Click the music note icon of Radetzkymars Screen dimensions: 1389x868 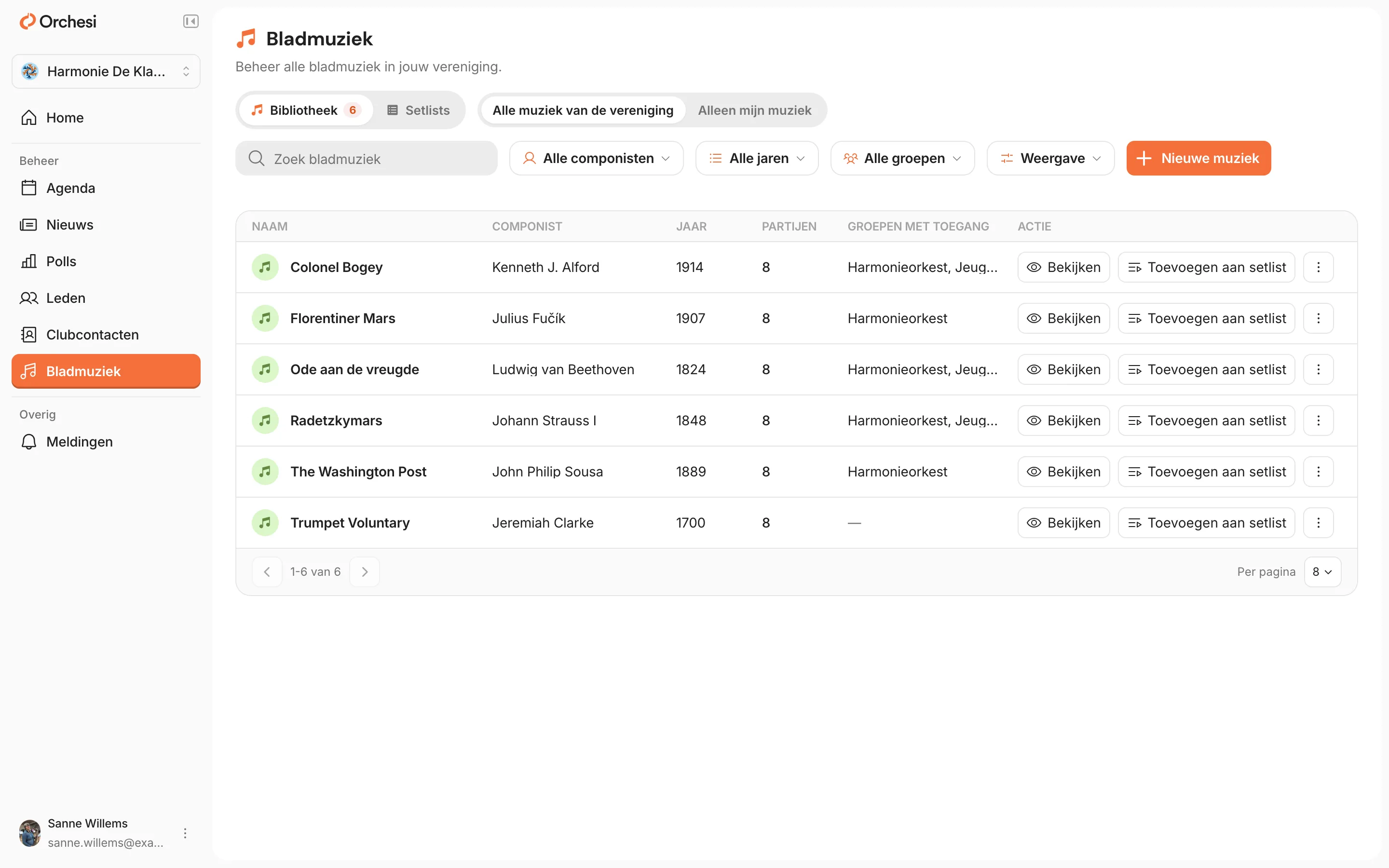point(265,420)
